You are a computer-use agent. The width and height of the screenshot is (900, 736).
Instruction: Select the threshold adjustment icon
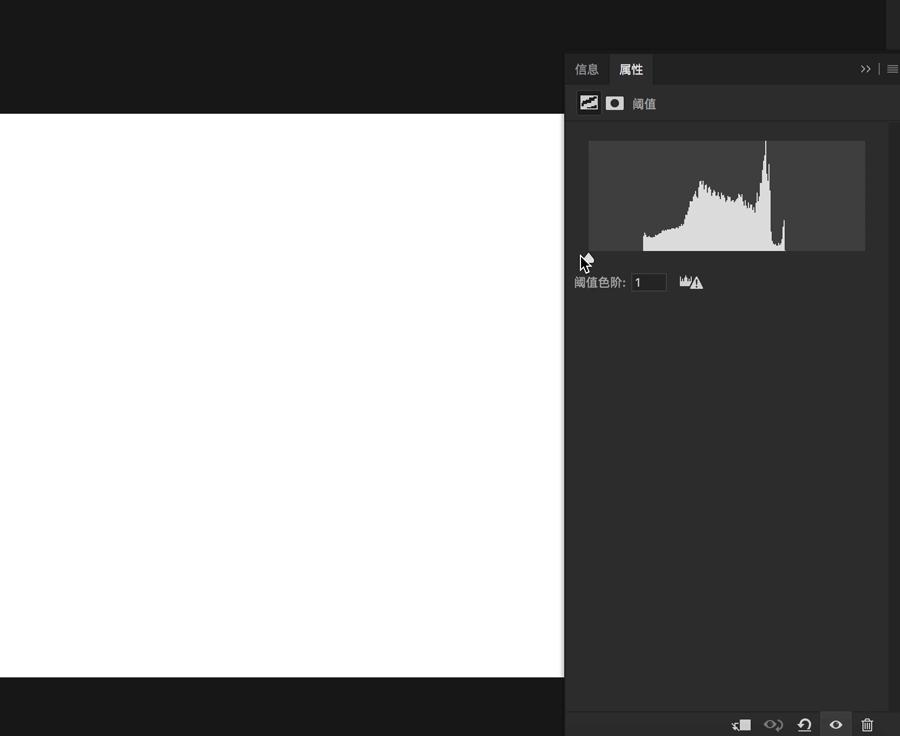(589, 103)
